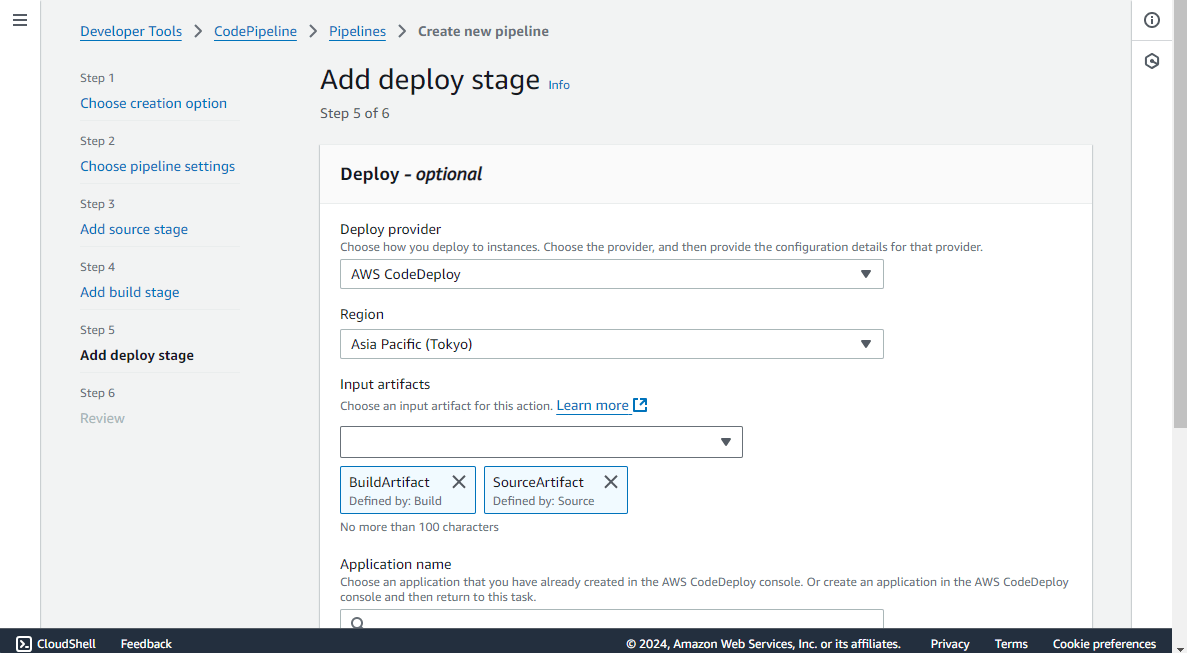Click the 'Create new pipeline' breadcrumb text
1187x653 pixels.
pos(484,31)
